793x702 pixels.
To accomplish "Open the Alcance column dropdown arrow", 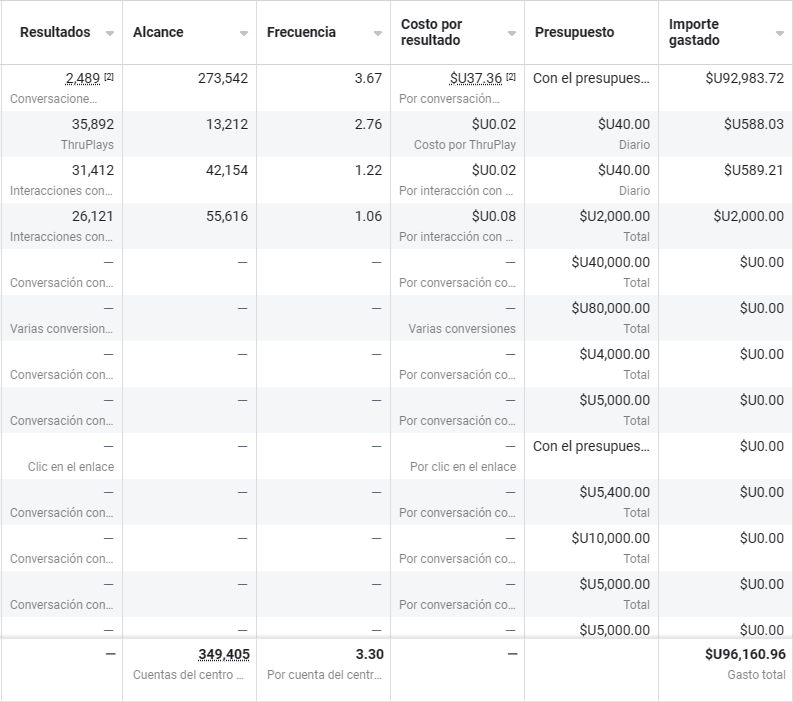I will click(244, 33).
